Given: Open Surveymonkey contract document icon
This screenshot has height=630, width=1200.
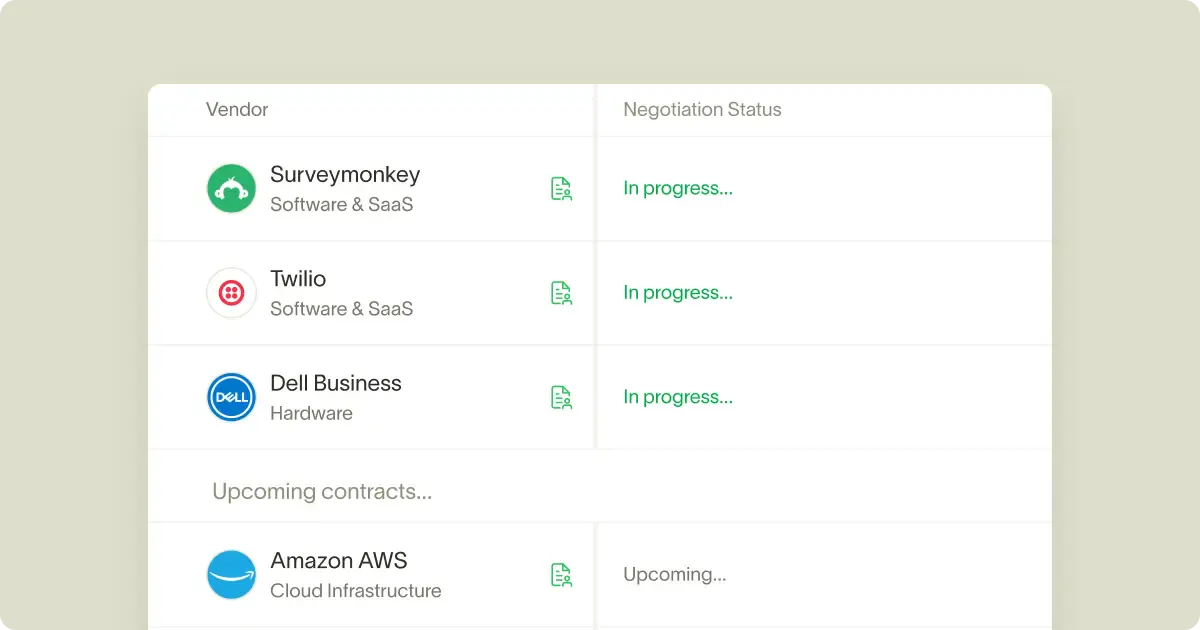Looking at the screenshot, I should point(561,189).
